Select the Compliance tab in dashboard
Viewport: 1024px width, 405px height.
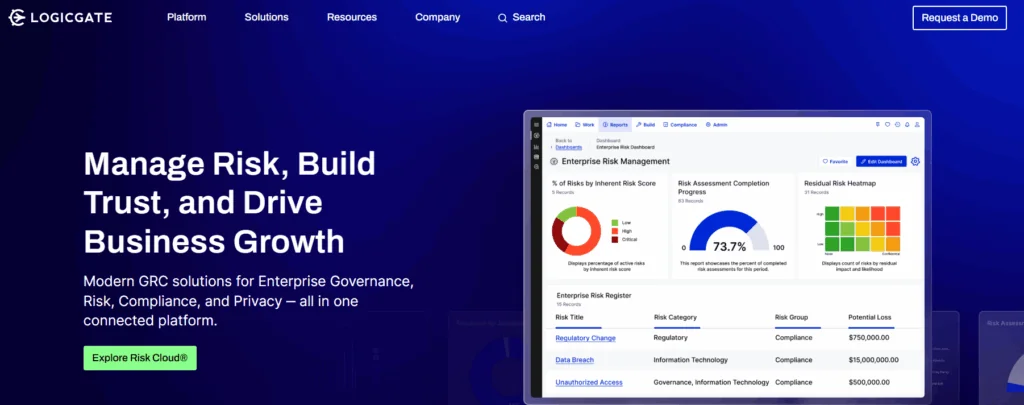[x=679, y=125]
